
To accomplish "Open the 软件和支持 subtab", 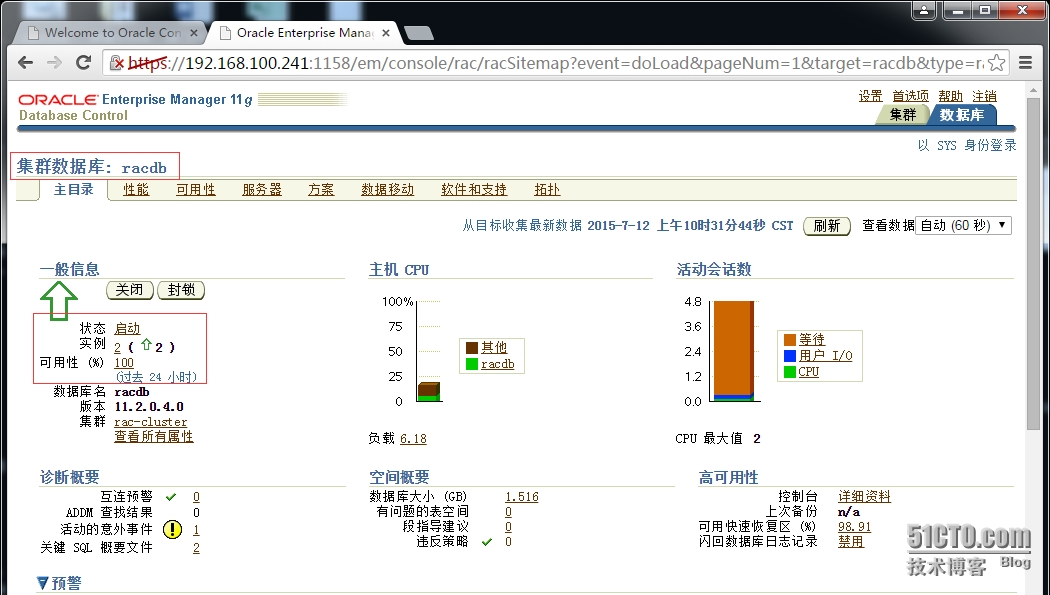I will [x=473, y=189].
